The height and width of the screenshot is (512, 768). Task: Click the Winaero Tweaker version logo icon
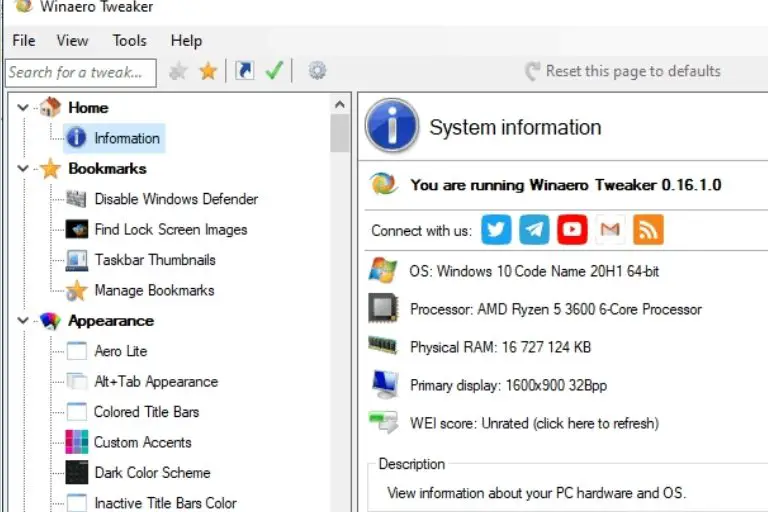pyautogui.click(x=383, y=184)
